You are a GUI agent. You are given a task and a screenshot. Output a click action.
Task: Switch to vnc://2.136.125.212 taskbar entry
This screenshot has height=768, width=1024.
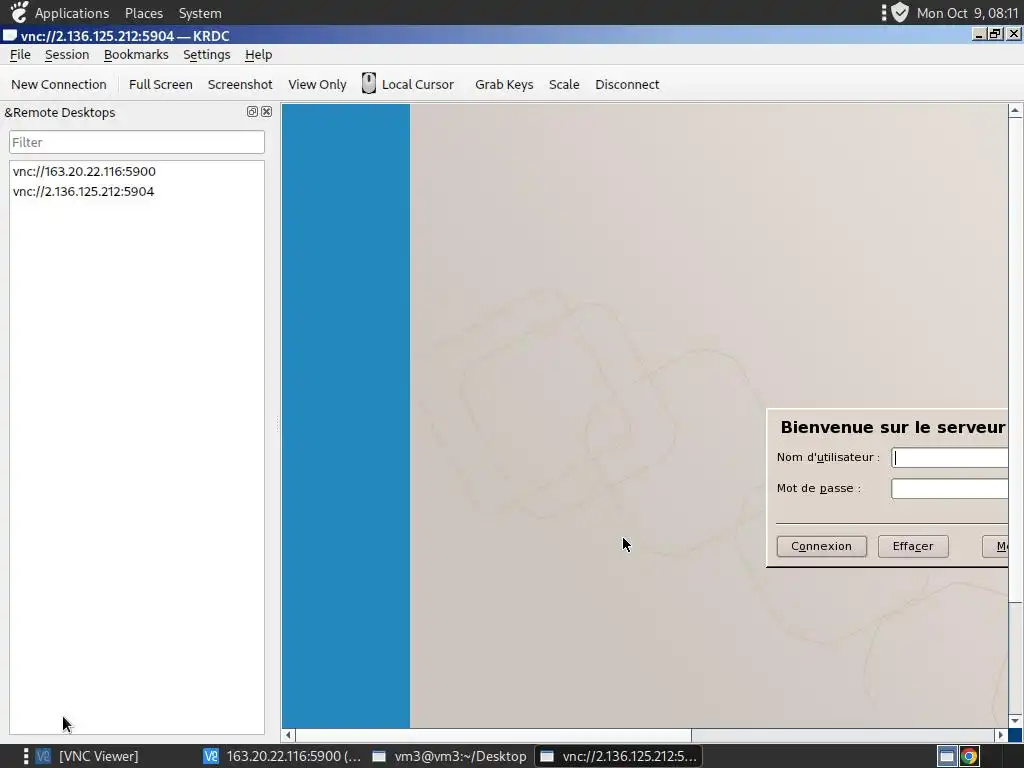pyautogui.click(x=618, y=756)
